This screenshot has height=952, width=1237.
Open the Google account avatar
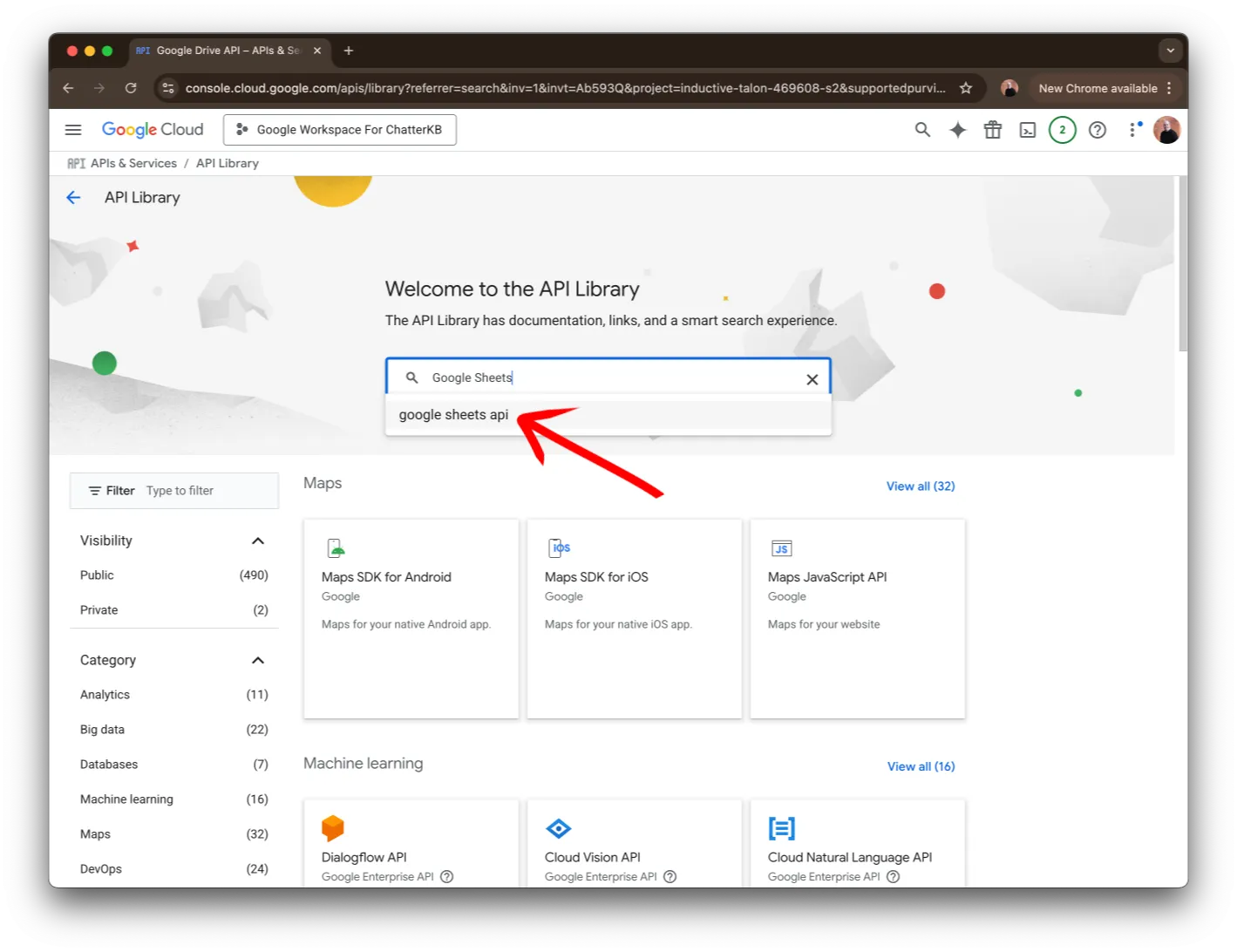click(1166, 130)
